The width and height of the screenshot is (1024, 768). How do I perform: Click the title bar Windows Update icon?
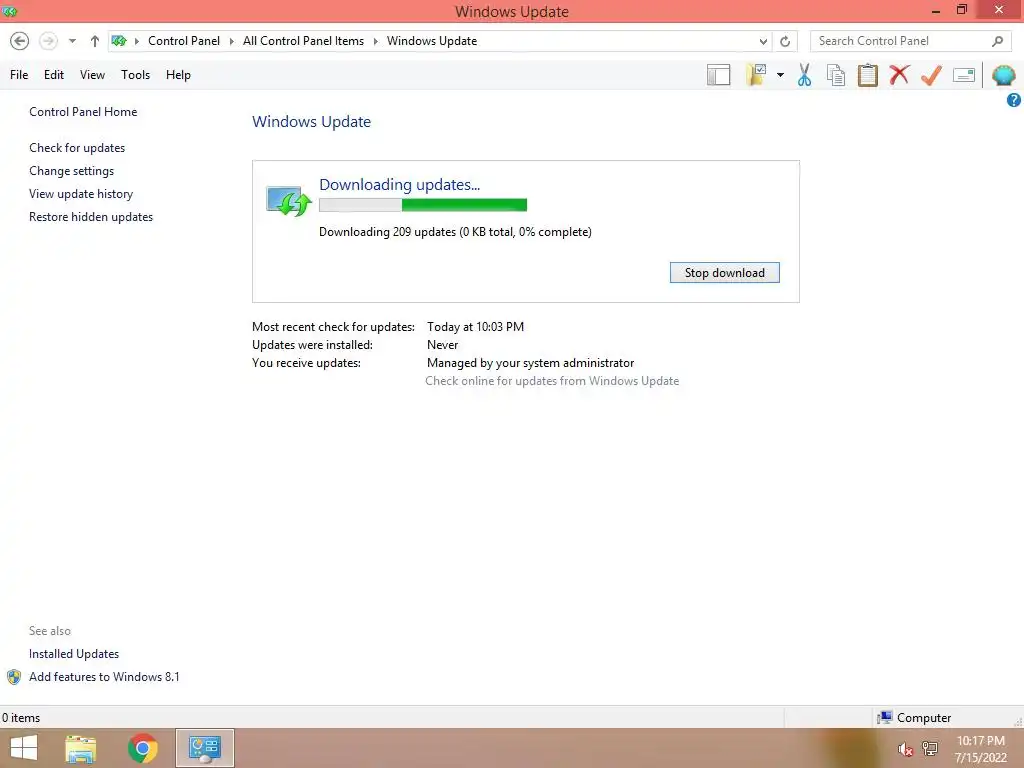pyautogui.click(x=10, y=11)
